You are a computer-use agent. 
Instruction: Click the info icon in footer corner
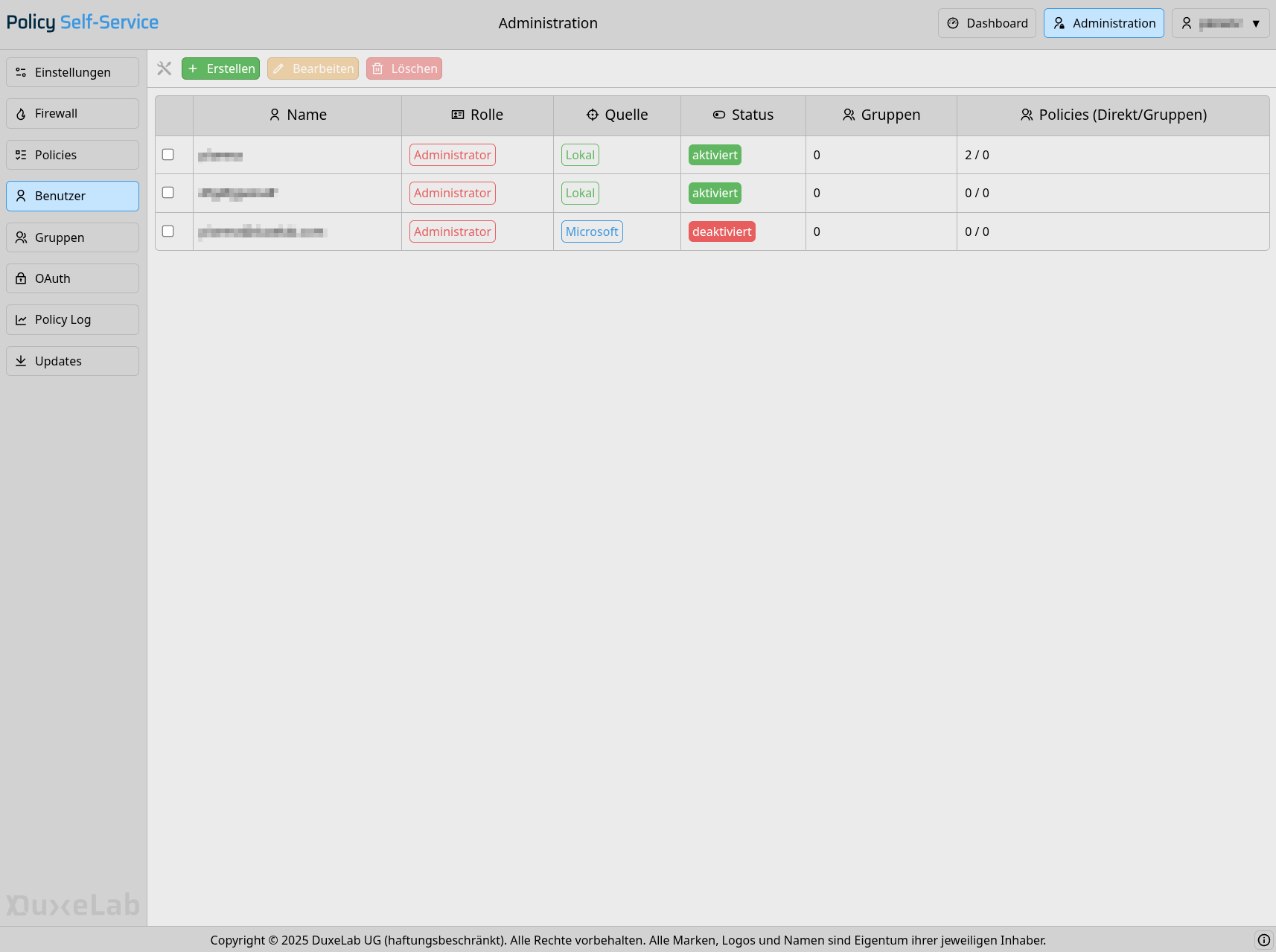tap(1263, 939)
